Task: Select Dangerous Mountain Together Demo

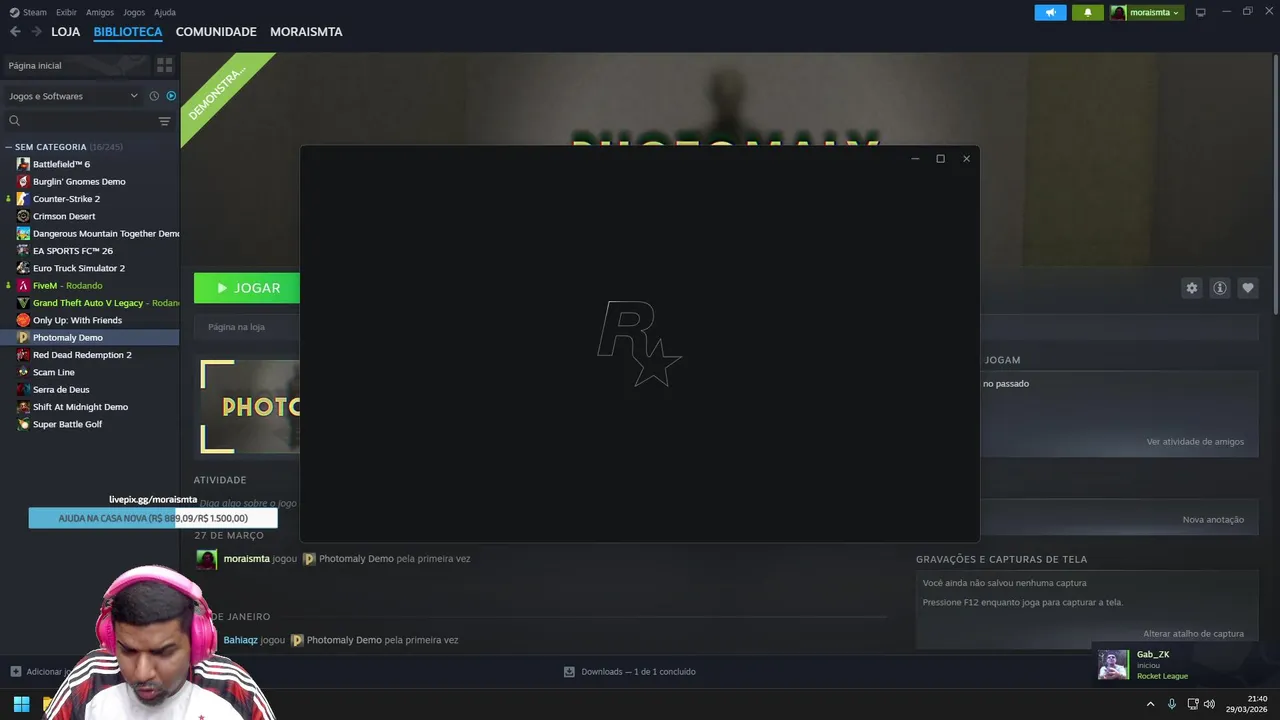Action: [x=90, y=233]
